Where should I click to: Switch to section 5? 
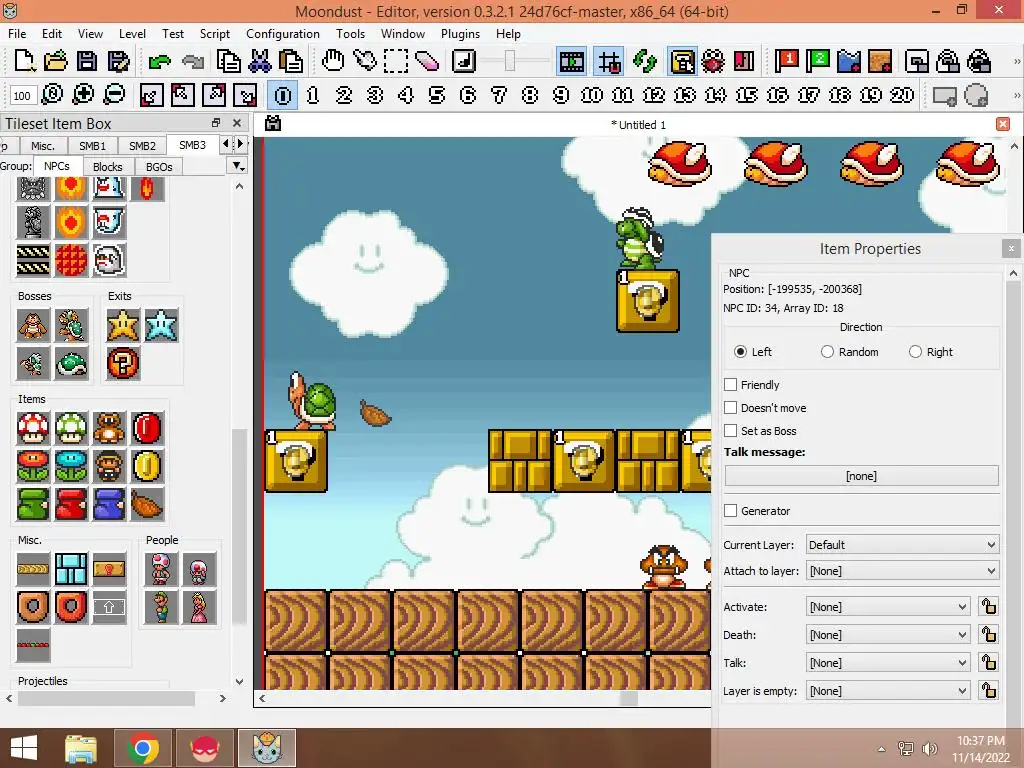(x=437, y=95)
